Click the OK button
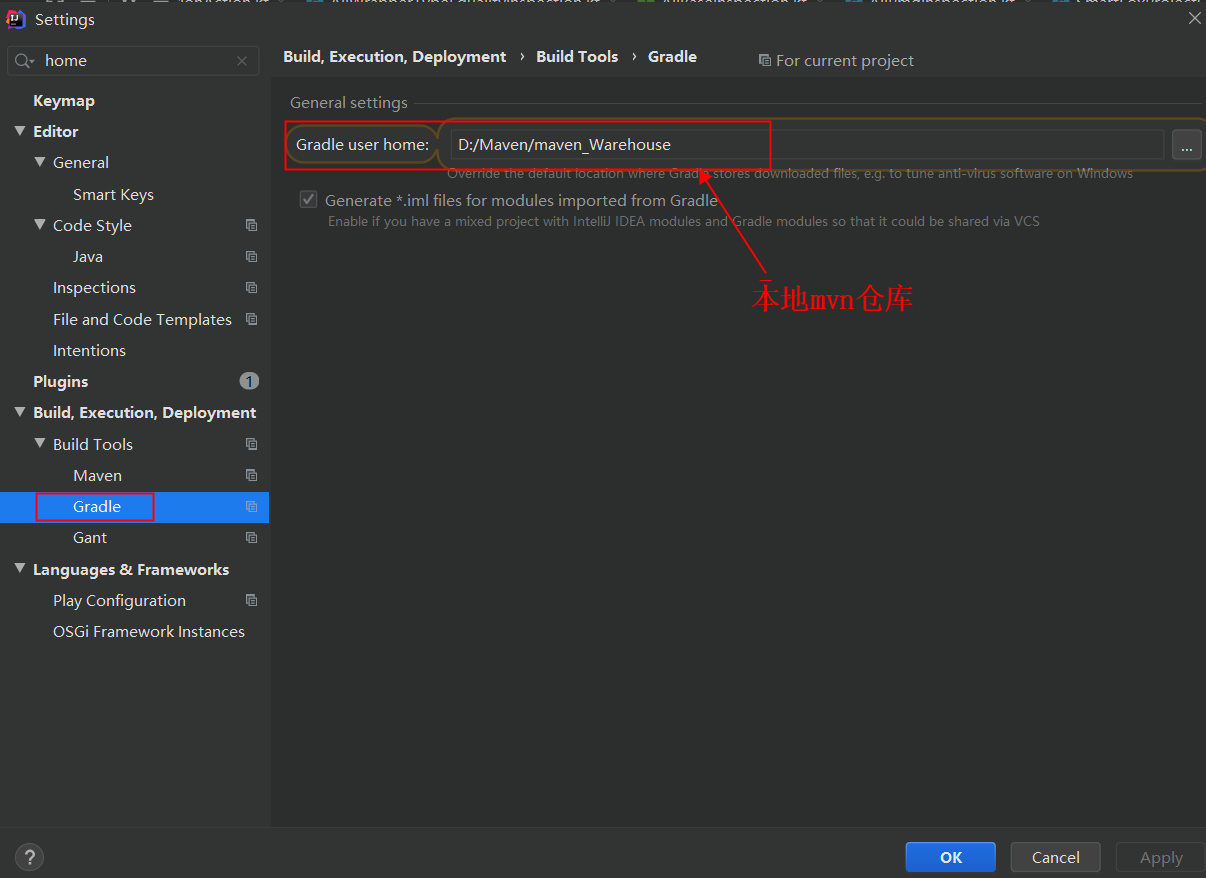1206x878 pixels. [x=951, y=857]
